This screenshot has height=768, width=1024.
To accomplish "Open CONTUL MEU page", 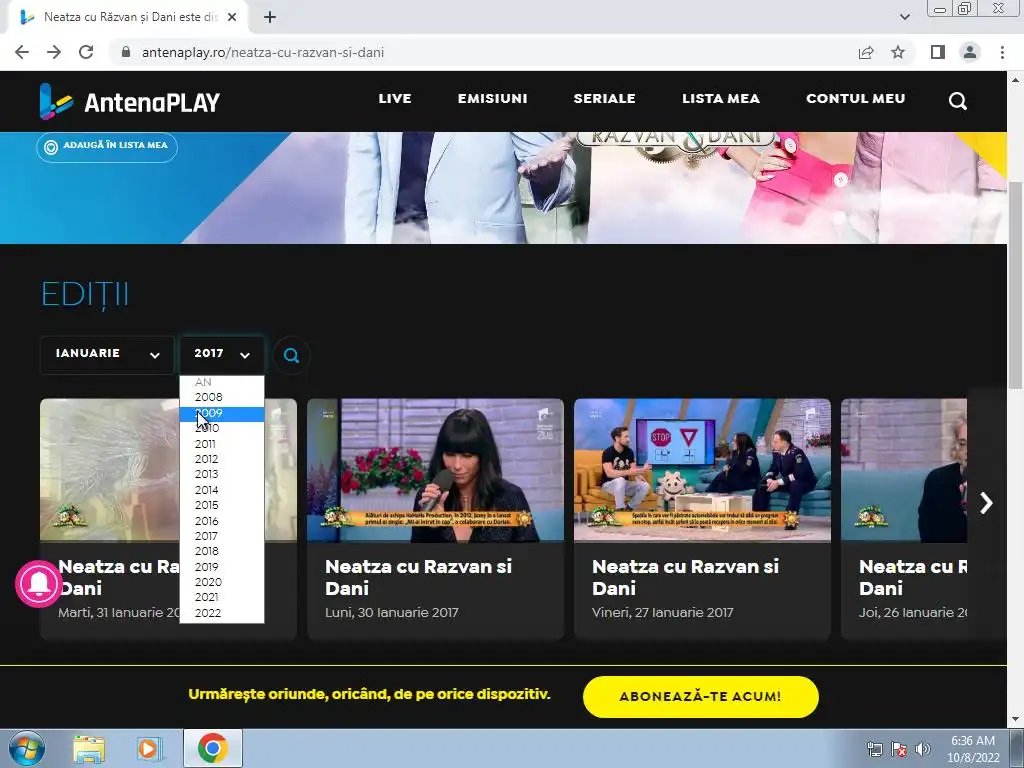I will tap(856, 99).
